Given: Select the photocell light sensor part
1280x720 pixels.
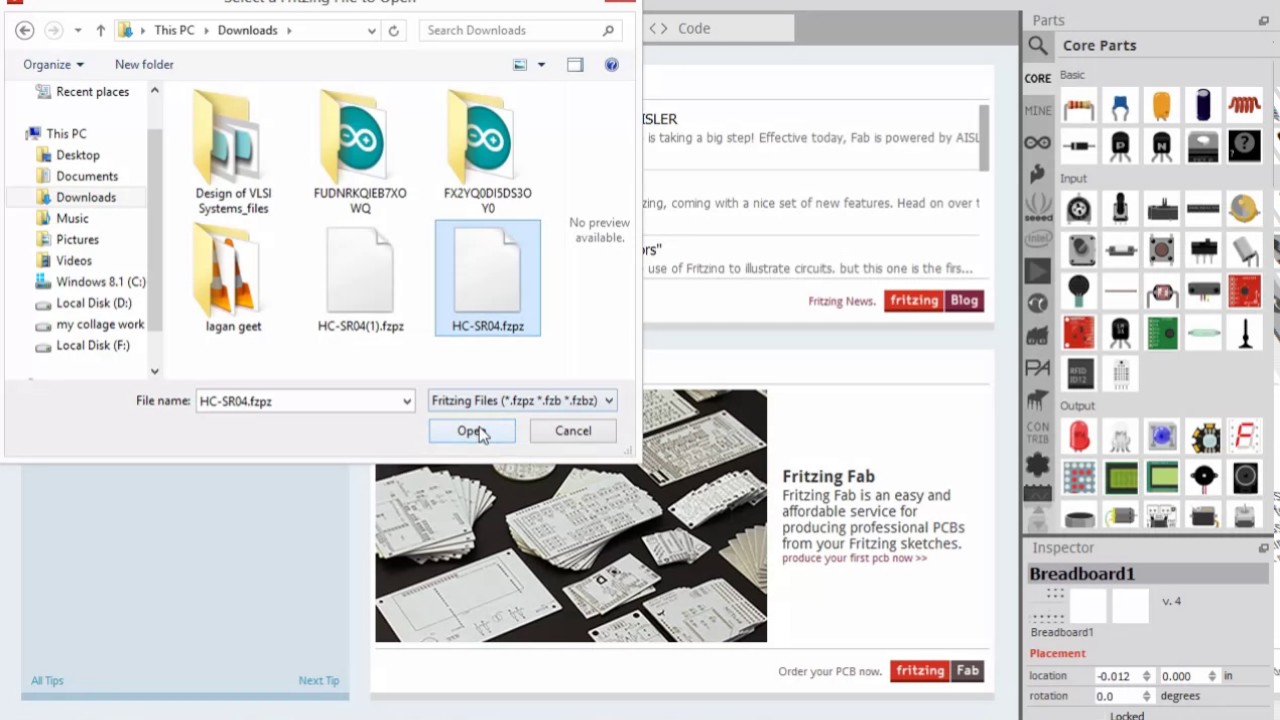Looking at the screenshot, I should point(1161,292).
